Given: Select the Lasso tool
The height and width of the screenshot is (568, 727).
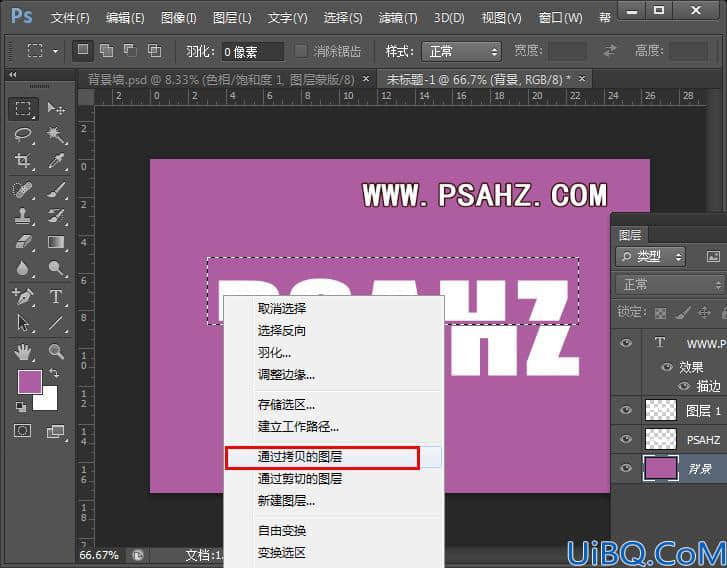Looking at the screenshot, I should tap(23, 135).
